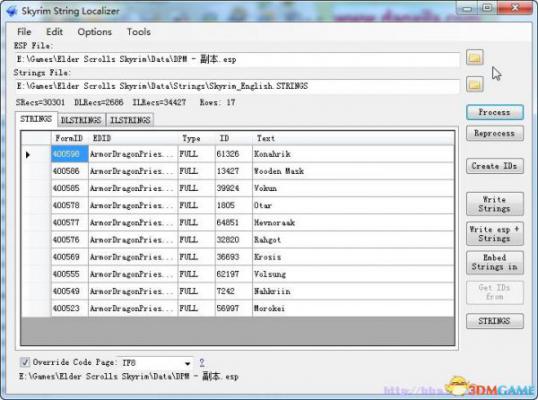Select the text cell Morokei
This screenshot has height=400, width=538.
[353, 308]
